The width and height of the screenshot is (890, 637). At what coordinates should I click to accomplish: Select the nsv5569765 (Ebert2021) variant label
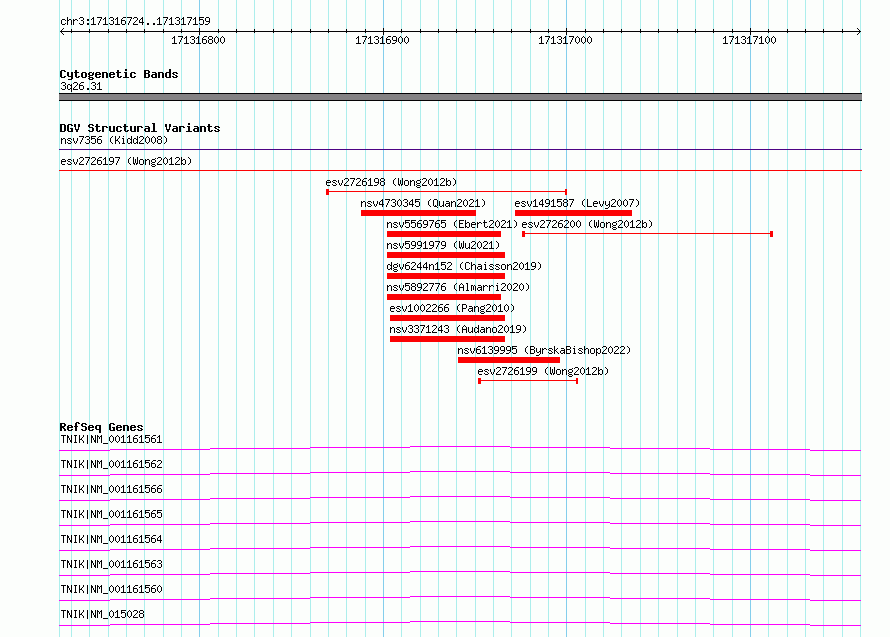pyautogui.click(x=452, y=224)
